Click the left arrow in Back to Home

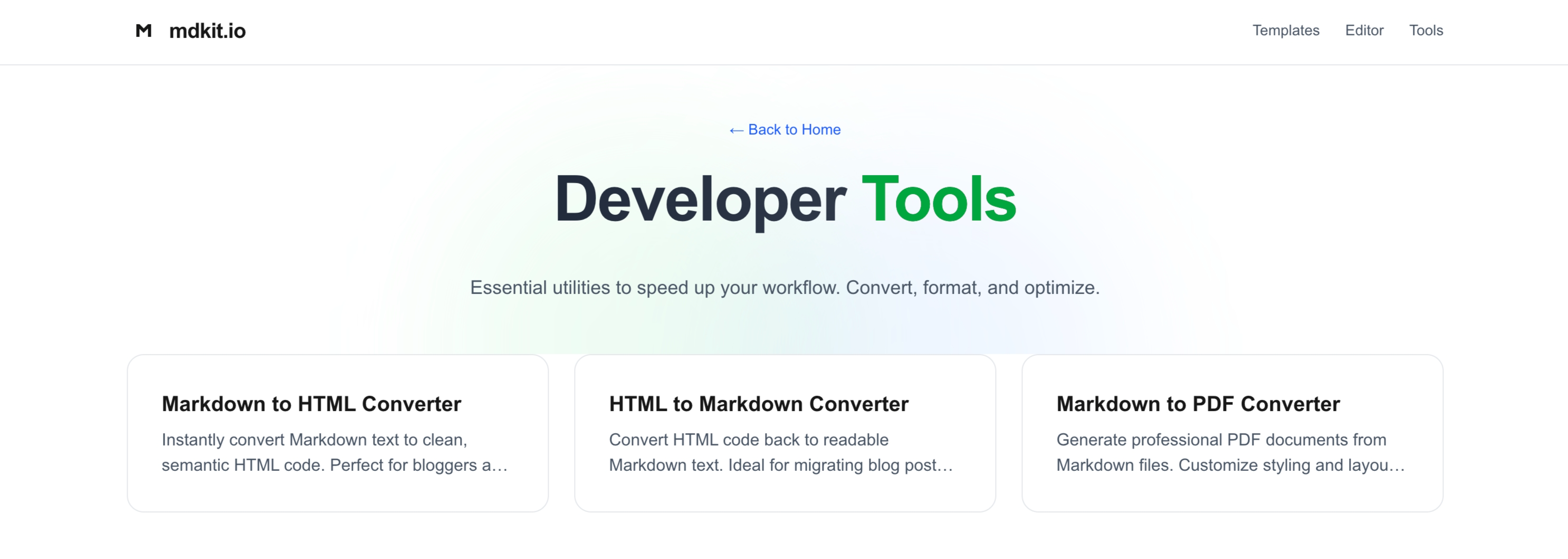coord(736,130)
